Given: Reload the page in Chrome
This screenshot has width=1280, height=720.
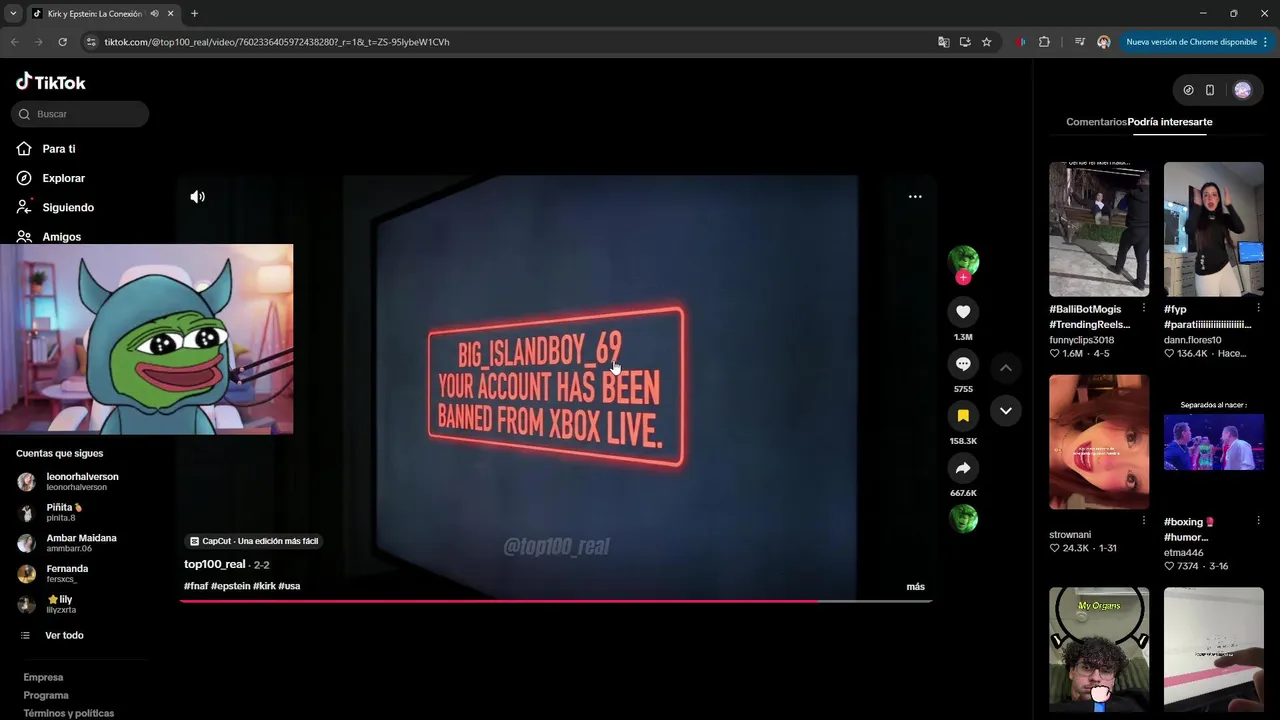Looking at the screenshot, I should coord(62,42).
